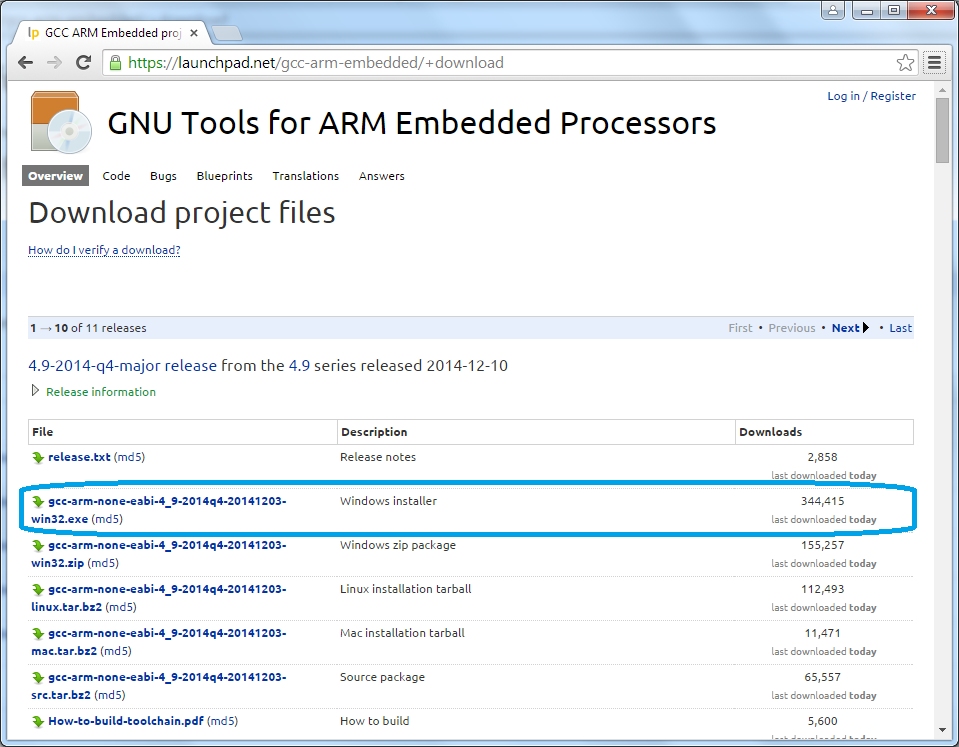The image size is (959, 747).
Task: Switch to the Answers tab
Action: (x=382, y=176)
